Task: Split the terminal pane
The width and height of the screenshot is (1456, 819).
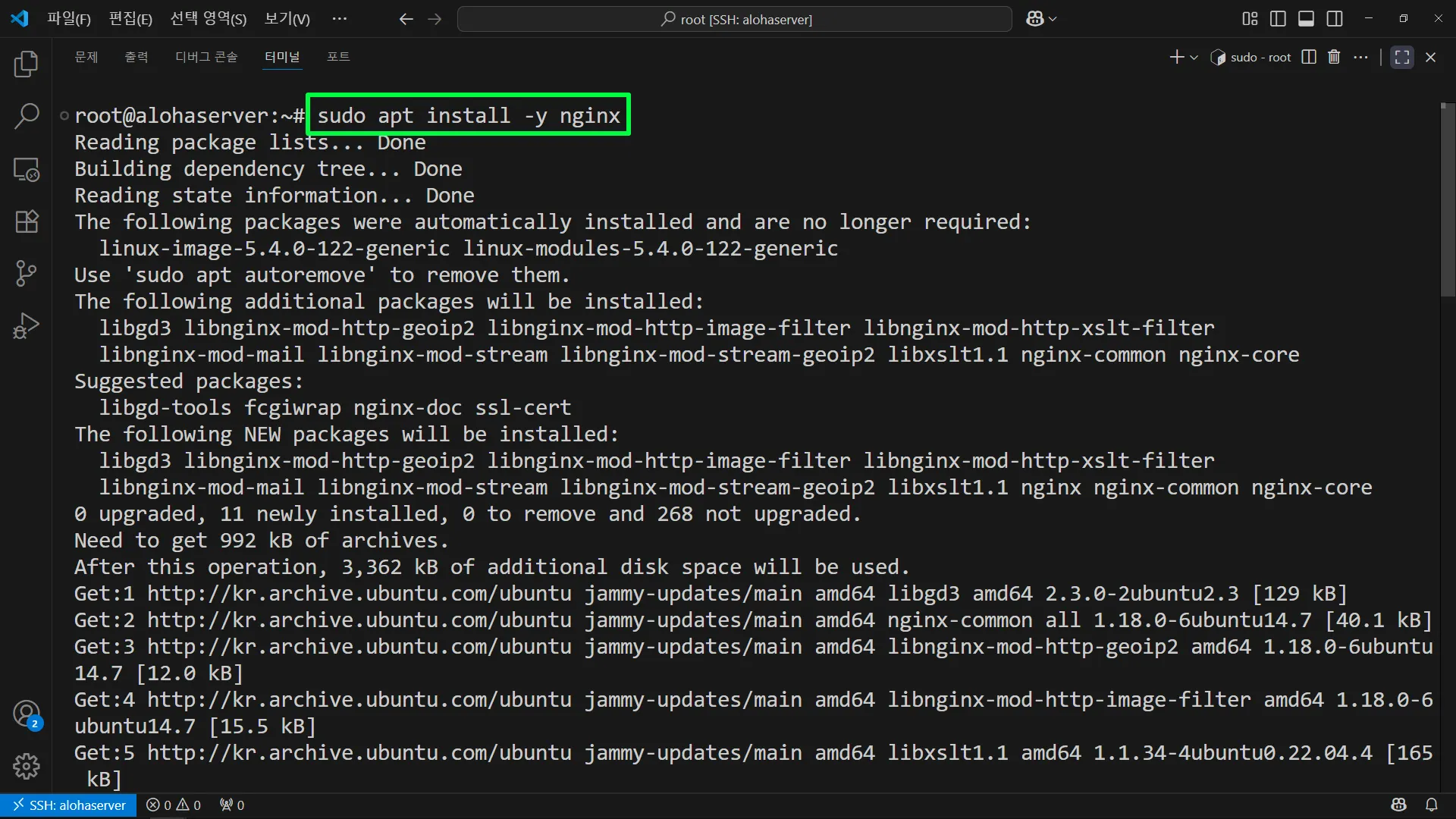Action: [1309, 57]
